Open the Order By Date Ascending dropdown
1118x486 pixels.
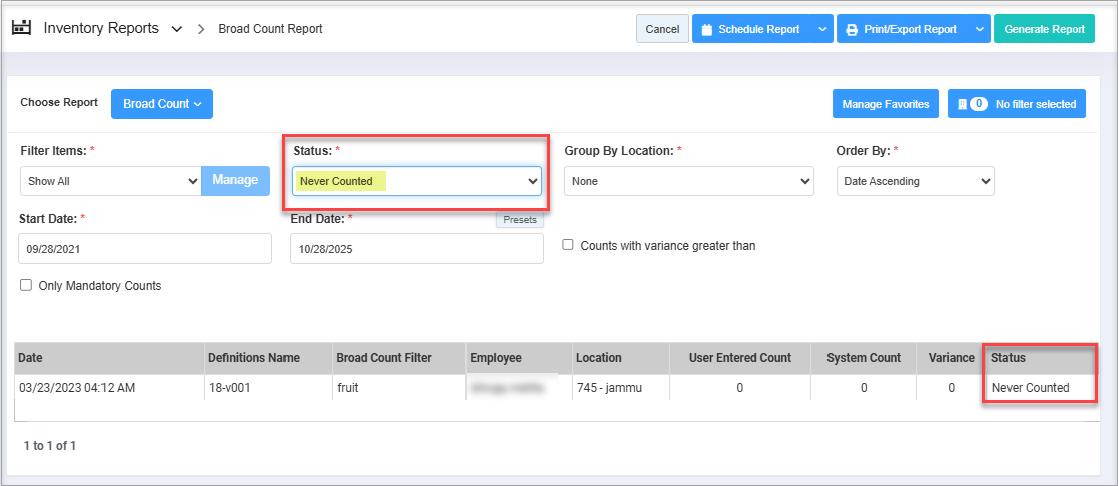[x=915, y=181]
